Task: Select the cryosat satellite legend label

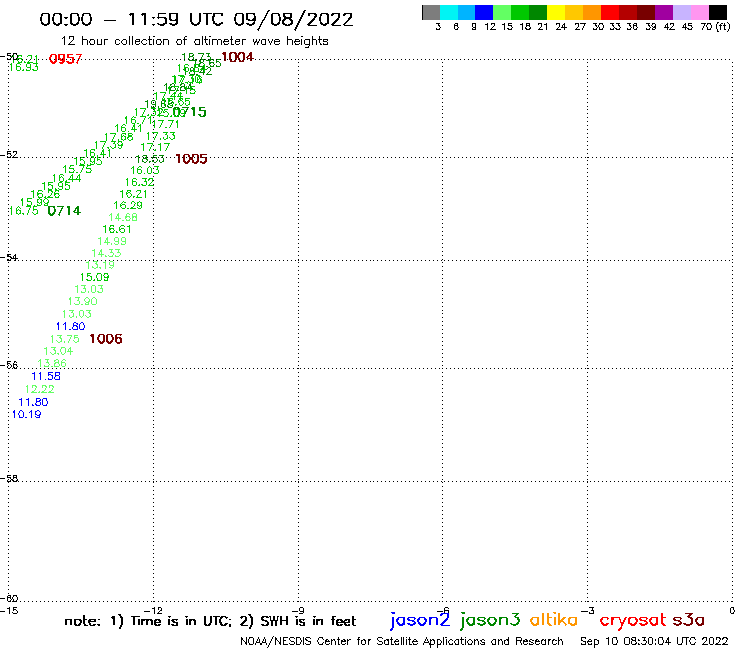Action: coord(632,621)
